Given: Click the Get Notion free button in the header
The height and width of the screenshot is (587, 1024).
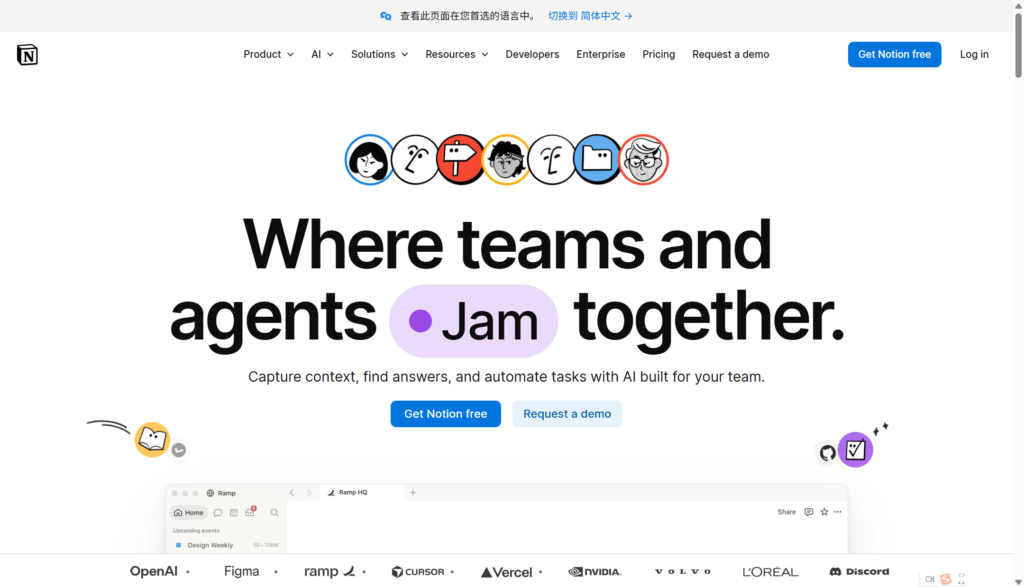Looking at the screenshot, I should [894, 54].
